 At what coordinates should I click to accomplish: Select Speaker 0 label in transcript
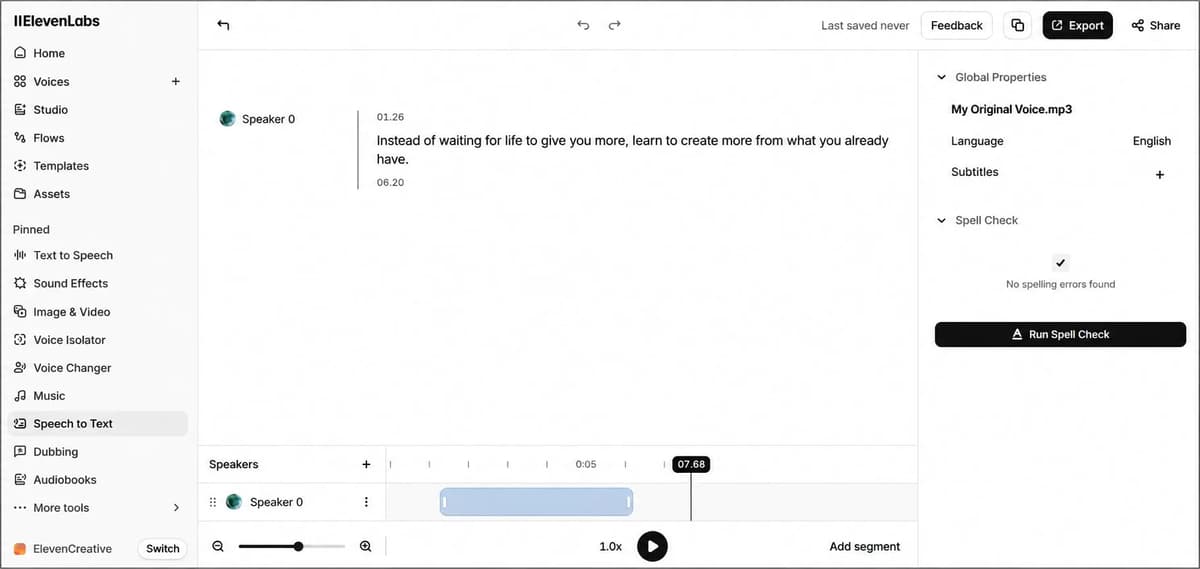click(268, 119)
